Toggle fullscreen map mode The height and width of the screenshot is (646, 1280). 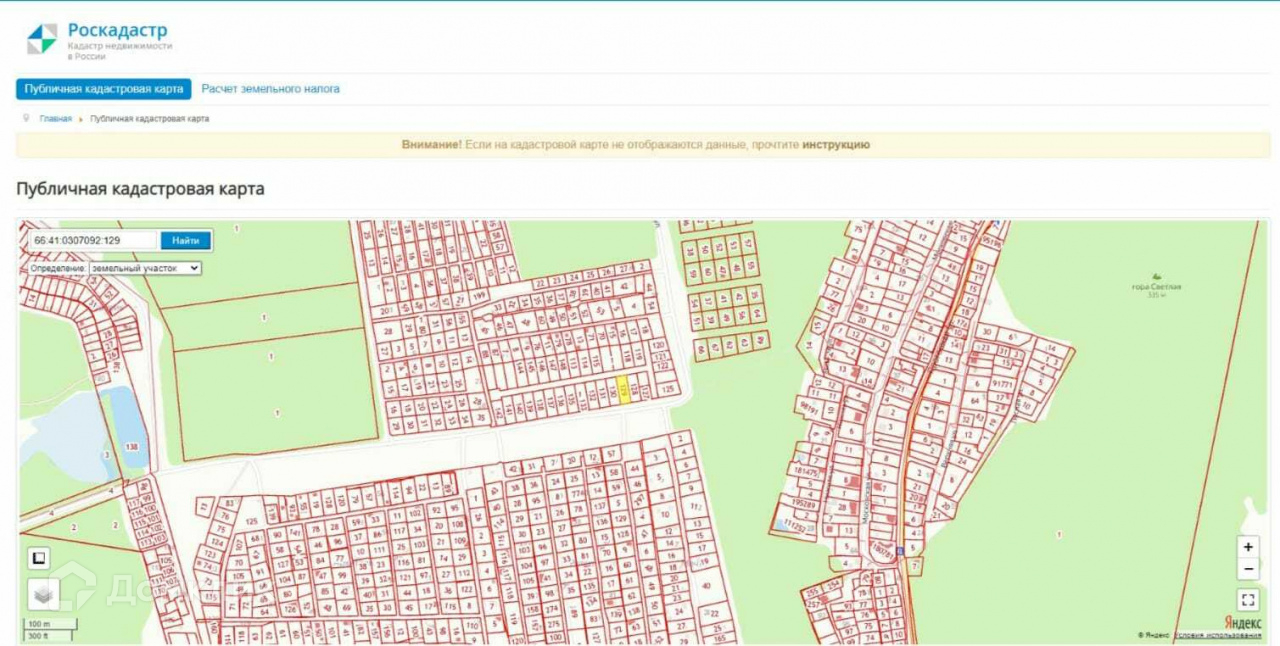[1248, 600]
